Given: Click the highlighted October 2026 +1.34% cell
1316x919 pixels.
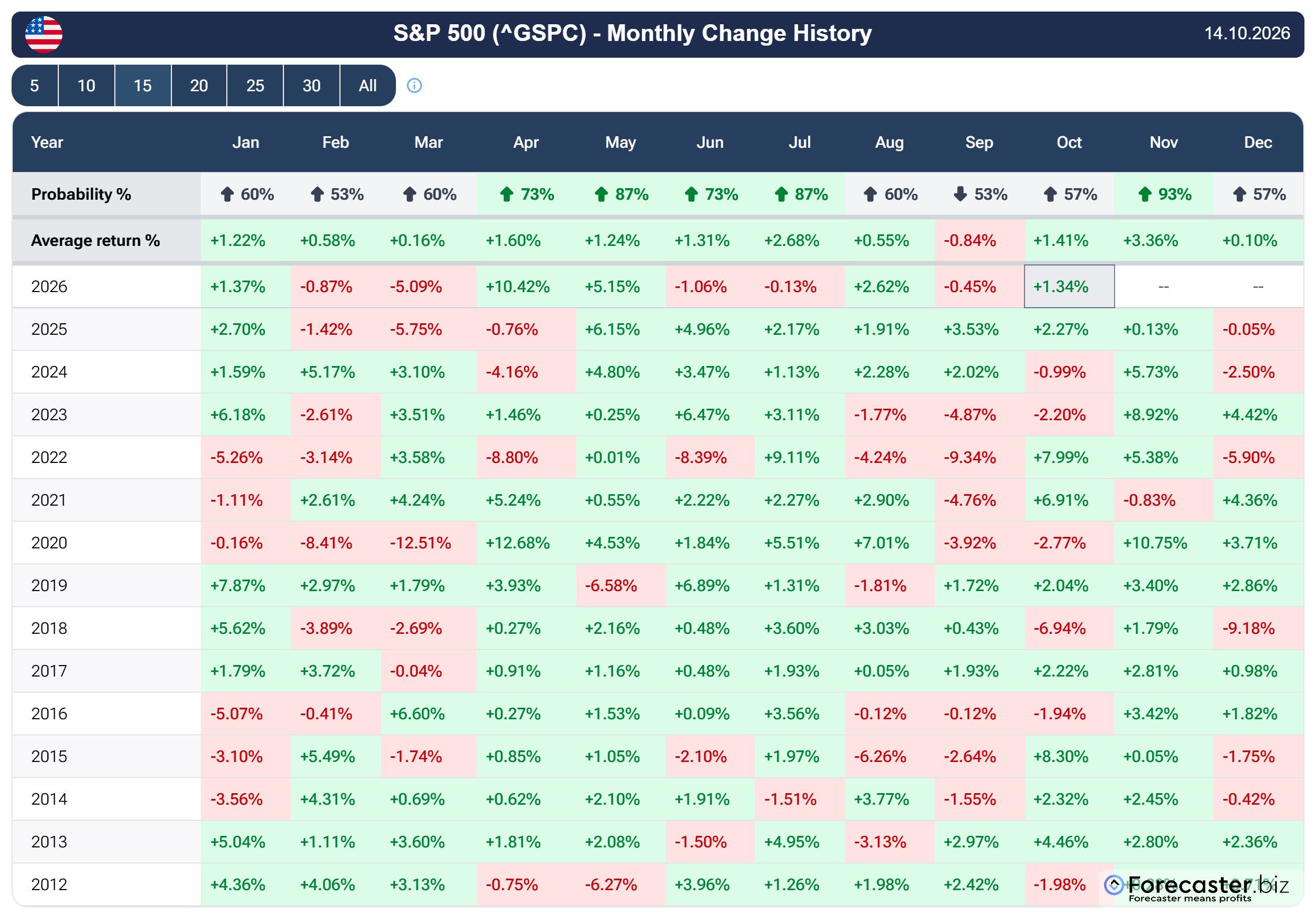Looking at the screenshot, I should 1069,286.
